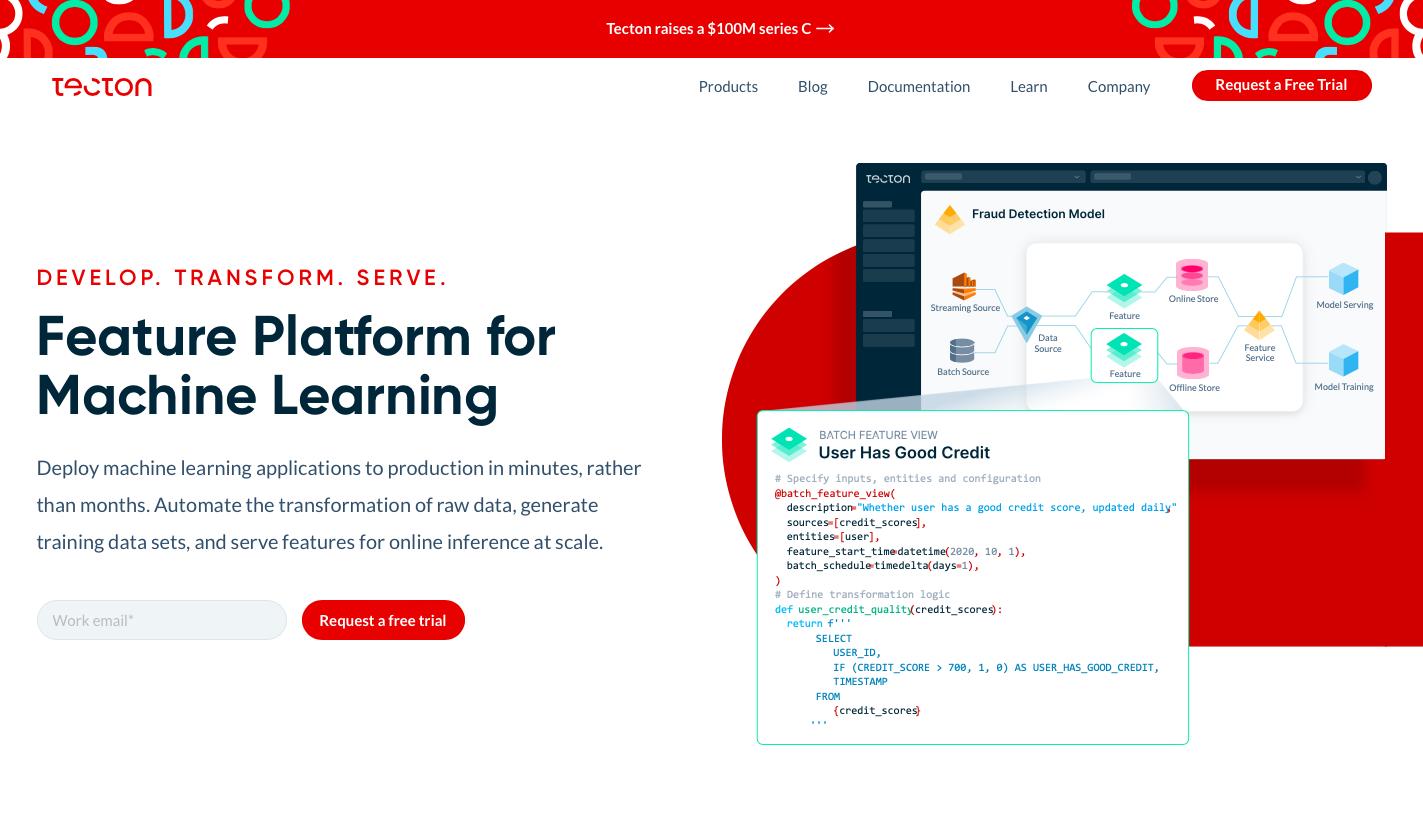Click the Feature Service pyramid icon
This screenshot has height=827, width=1423.
[1258, 326]
